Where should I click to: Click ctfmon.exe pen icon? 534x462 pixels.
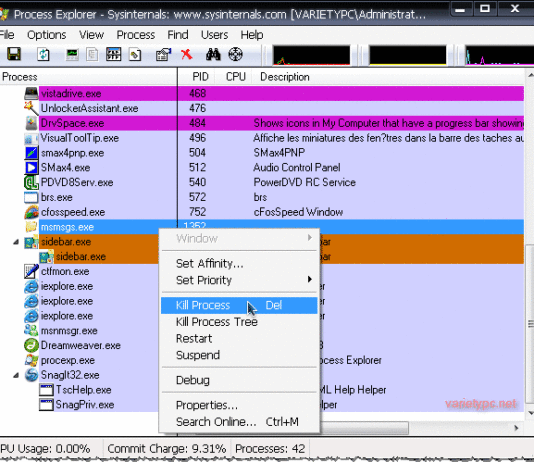click(31, 271)
